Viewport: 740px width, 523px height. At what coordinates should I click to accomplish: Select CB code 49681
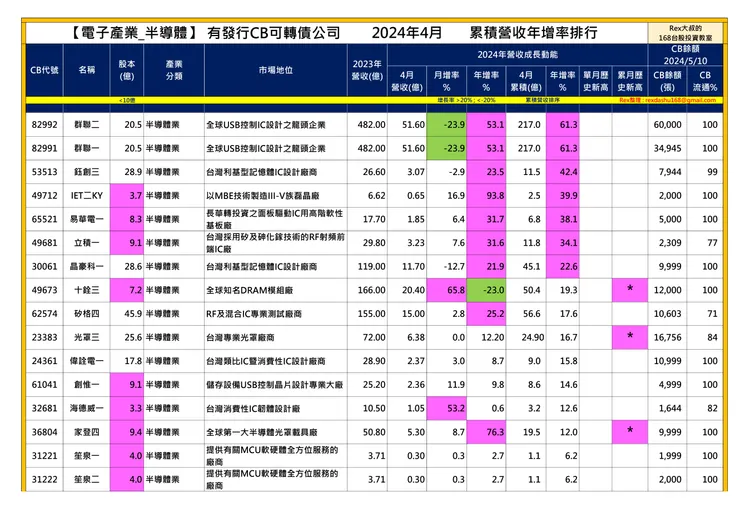pos(44,243)
